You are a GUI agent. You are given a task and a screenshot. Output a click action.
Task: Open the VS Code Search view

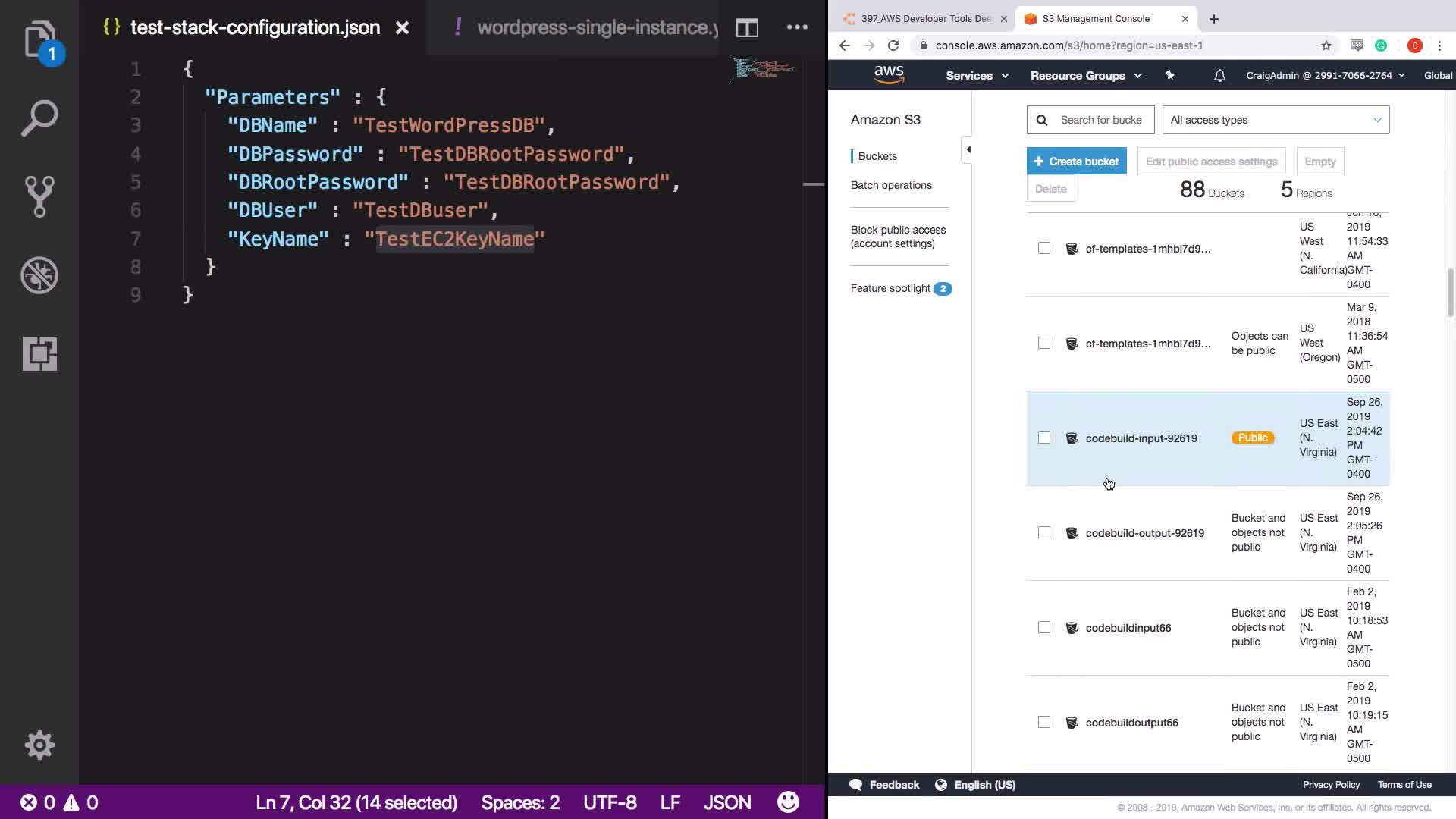(39, 118)
